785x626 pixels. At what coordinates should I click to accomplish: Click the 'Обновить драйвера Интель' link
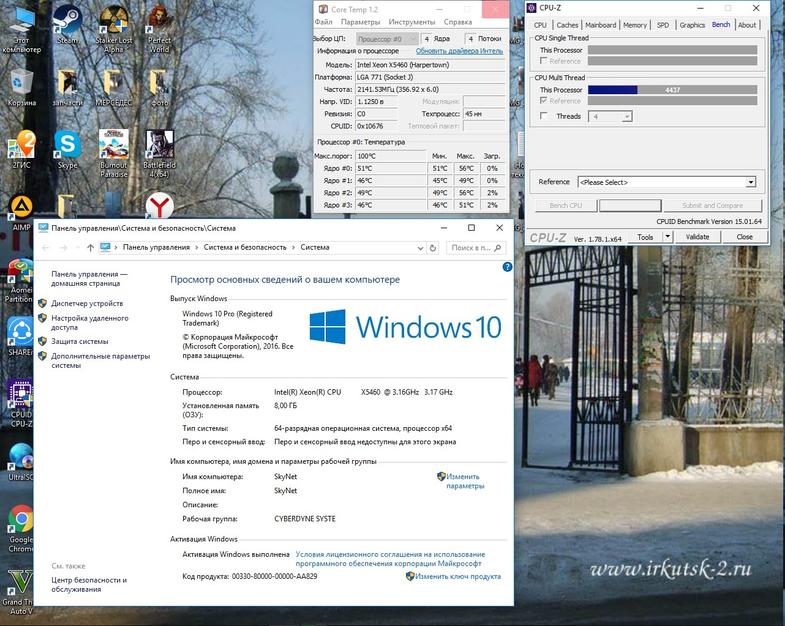tap(459, 51)
